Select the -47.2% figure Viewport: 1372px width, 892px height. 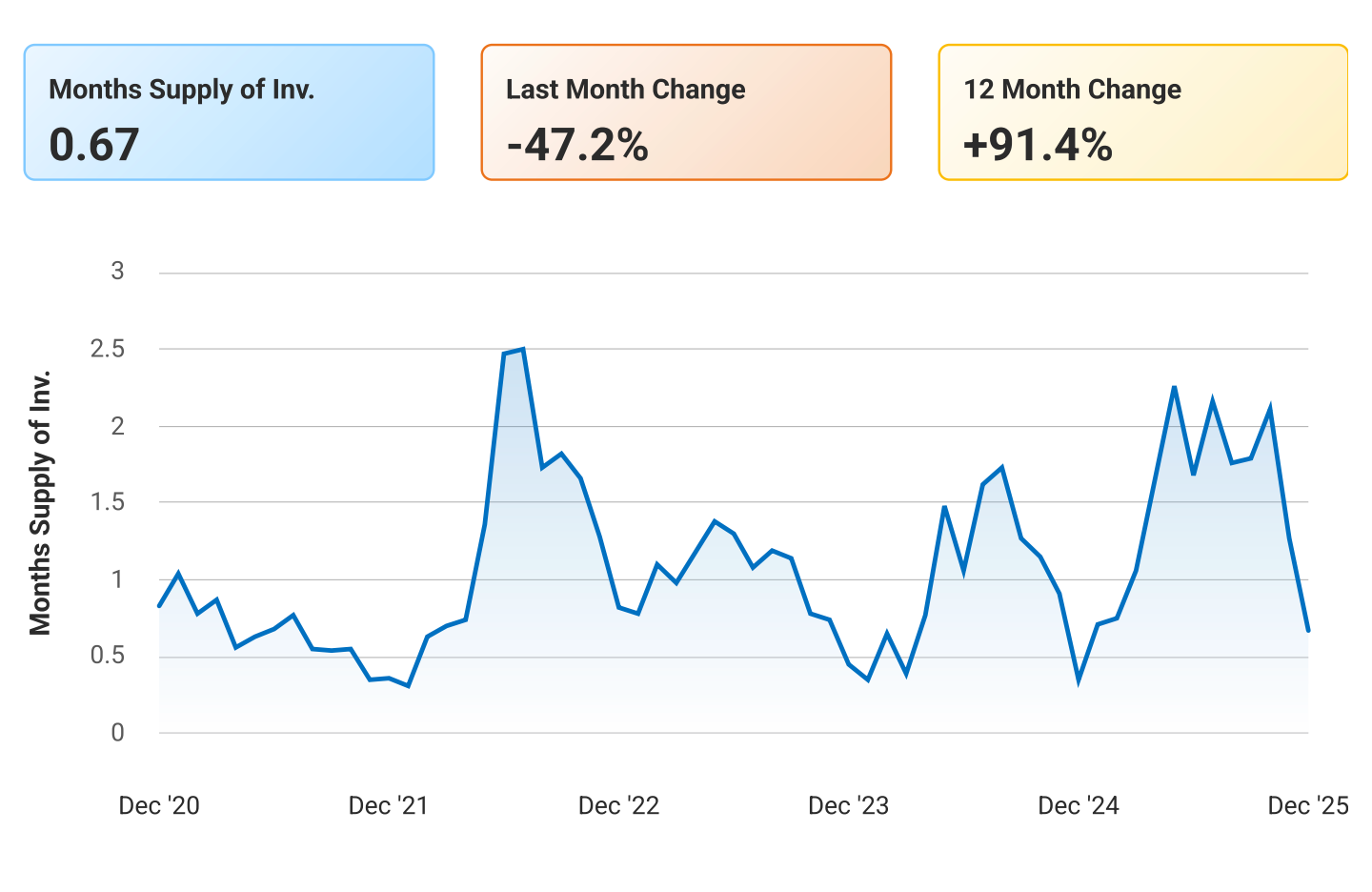575,146
